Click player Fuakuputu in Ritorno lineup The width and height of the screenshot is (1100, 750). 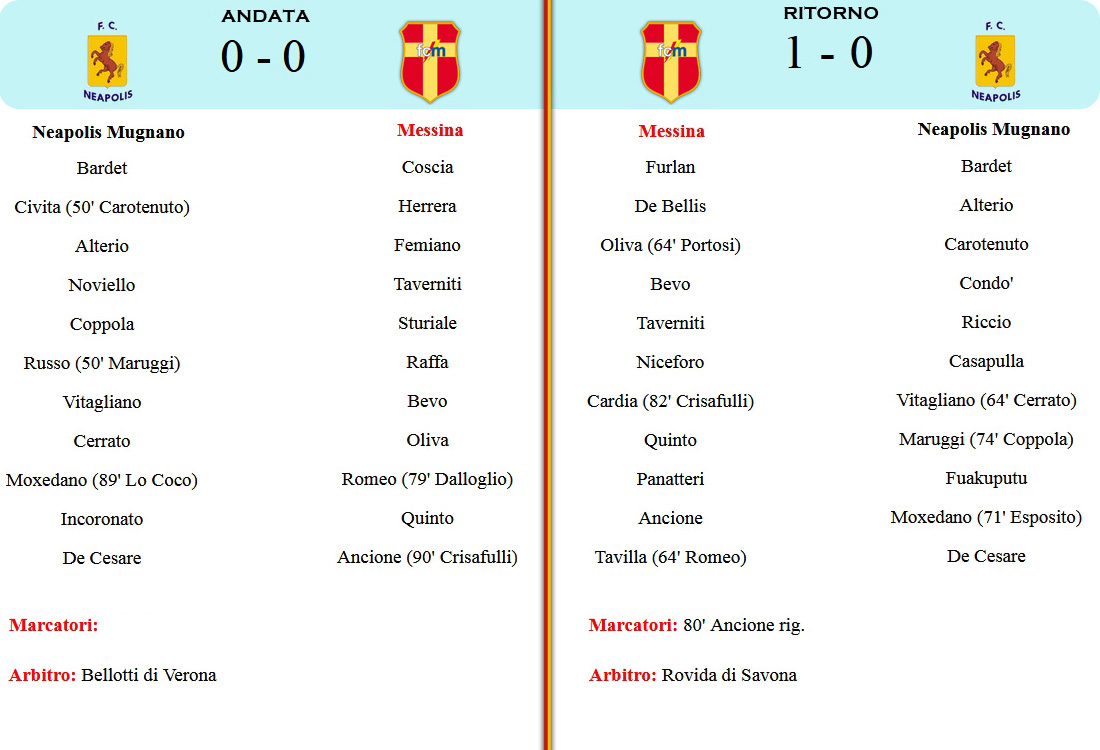986,478
